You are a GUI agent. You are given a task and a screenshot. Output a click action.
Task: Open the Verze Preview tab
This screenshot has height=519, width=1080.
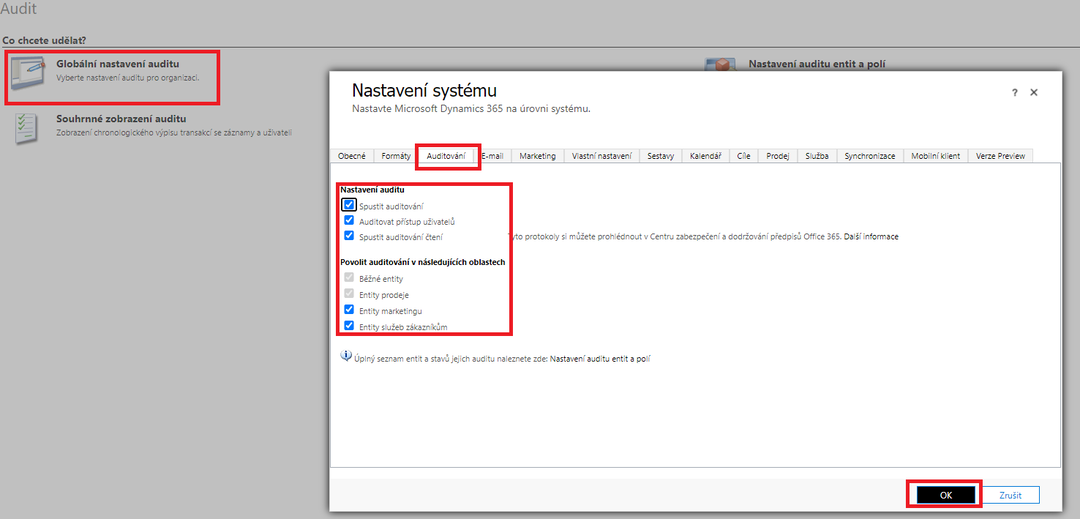click(999, 156)
